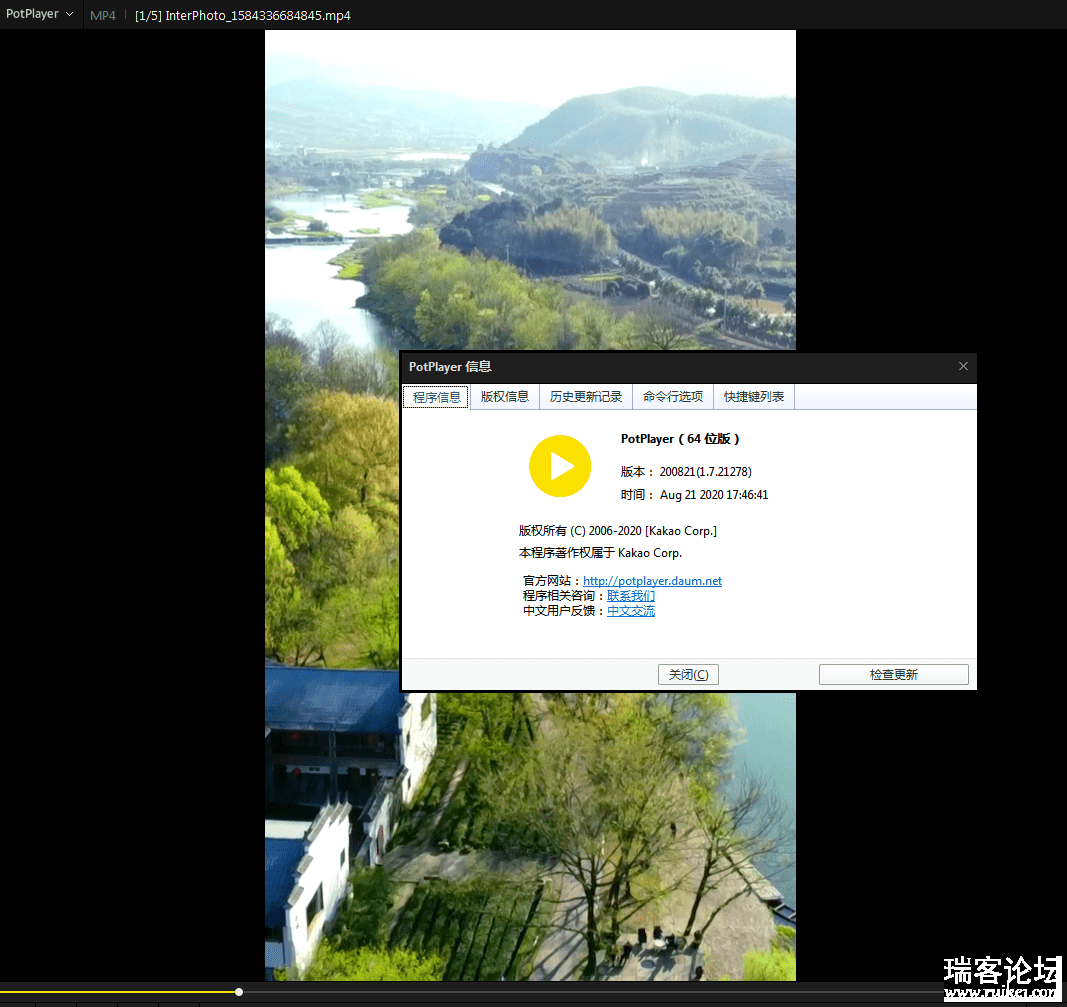Switch to the 快捷键列表 tab
The height and width of the screenshot is (1007, 1067).
click(x=754, y=397)
